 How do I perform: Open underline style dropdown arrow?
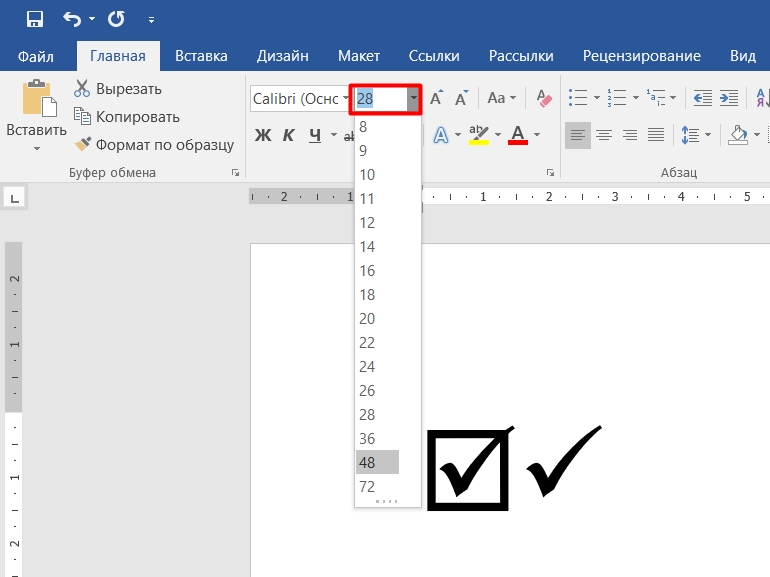(x=333, y=135)
